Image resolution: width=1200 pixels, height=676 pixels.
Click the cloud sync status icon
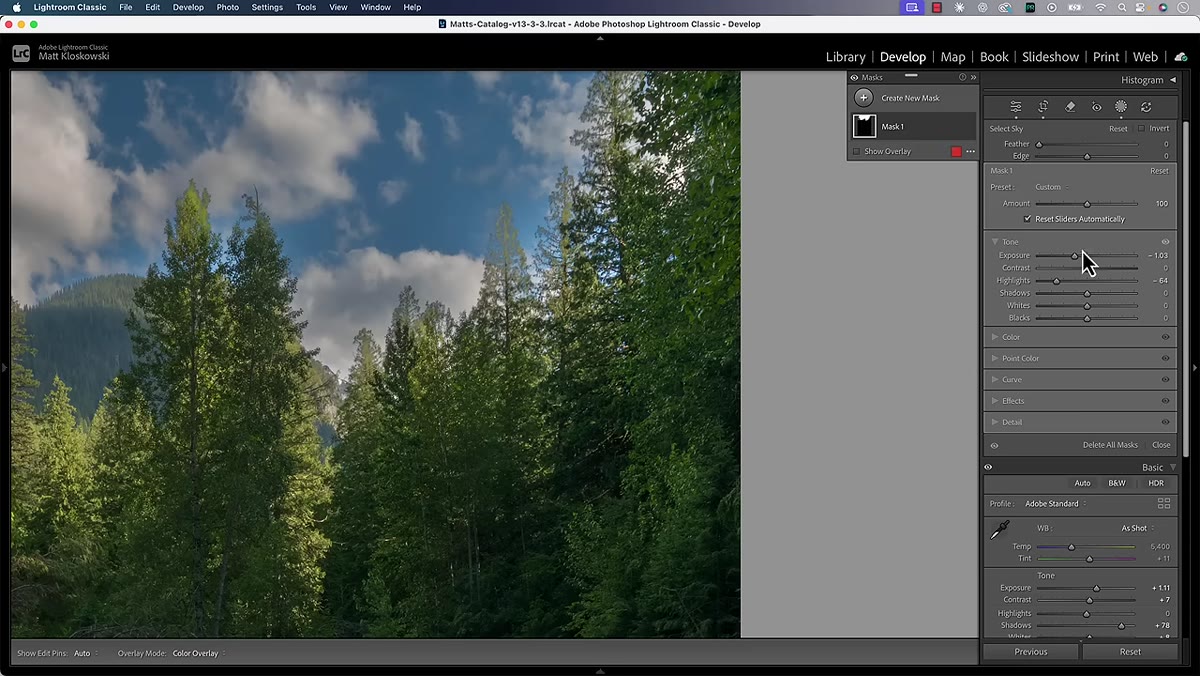click(x=1181, y=57)
